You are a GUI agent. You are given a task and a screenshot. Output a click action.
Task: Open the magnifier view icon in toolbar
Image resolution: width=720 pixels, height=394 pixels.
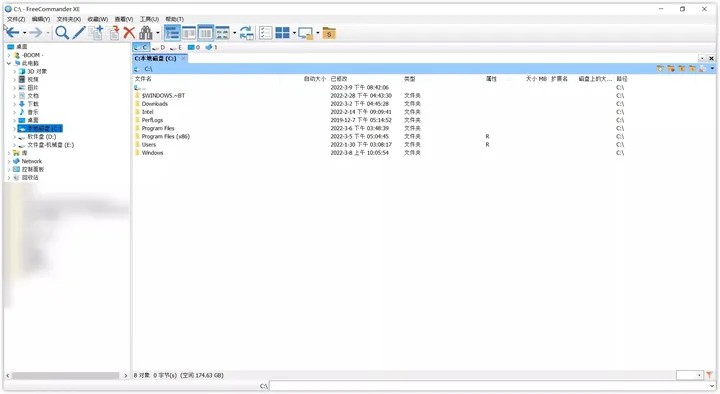click(x=62, y=33)
